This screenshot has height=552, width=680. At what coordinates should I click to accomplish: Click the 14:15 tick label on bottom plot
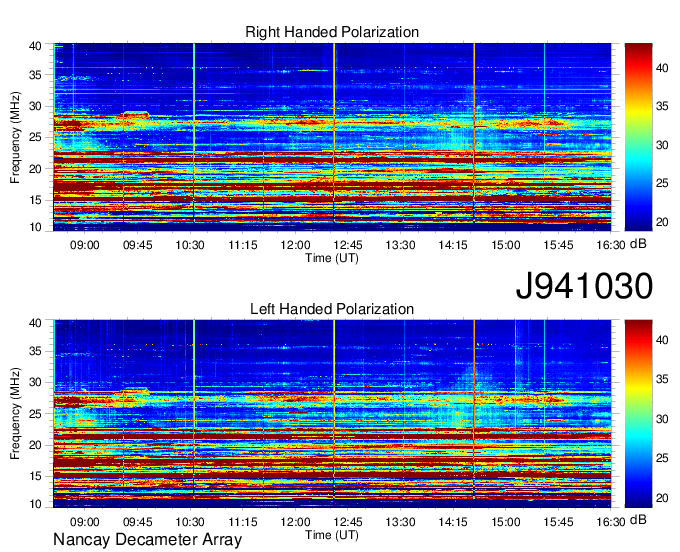(453, 522)
